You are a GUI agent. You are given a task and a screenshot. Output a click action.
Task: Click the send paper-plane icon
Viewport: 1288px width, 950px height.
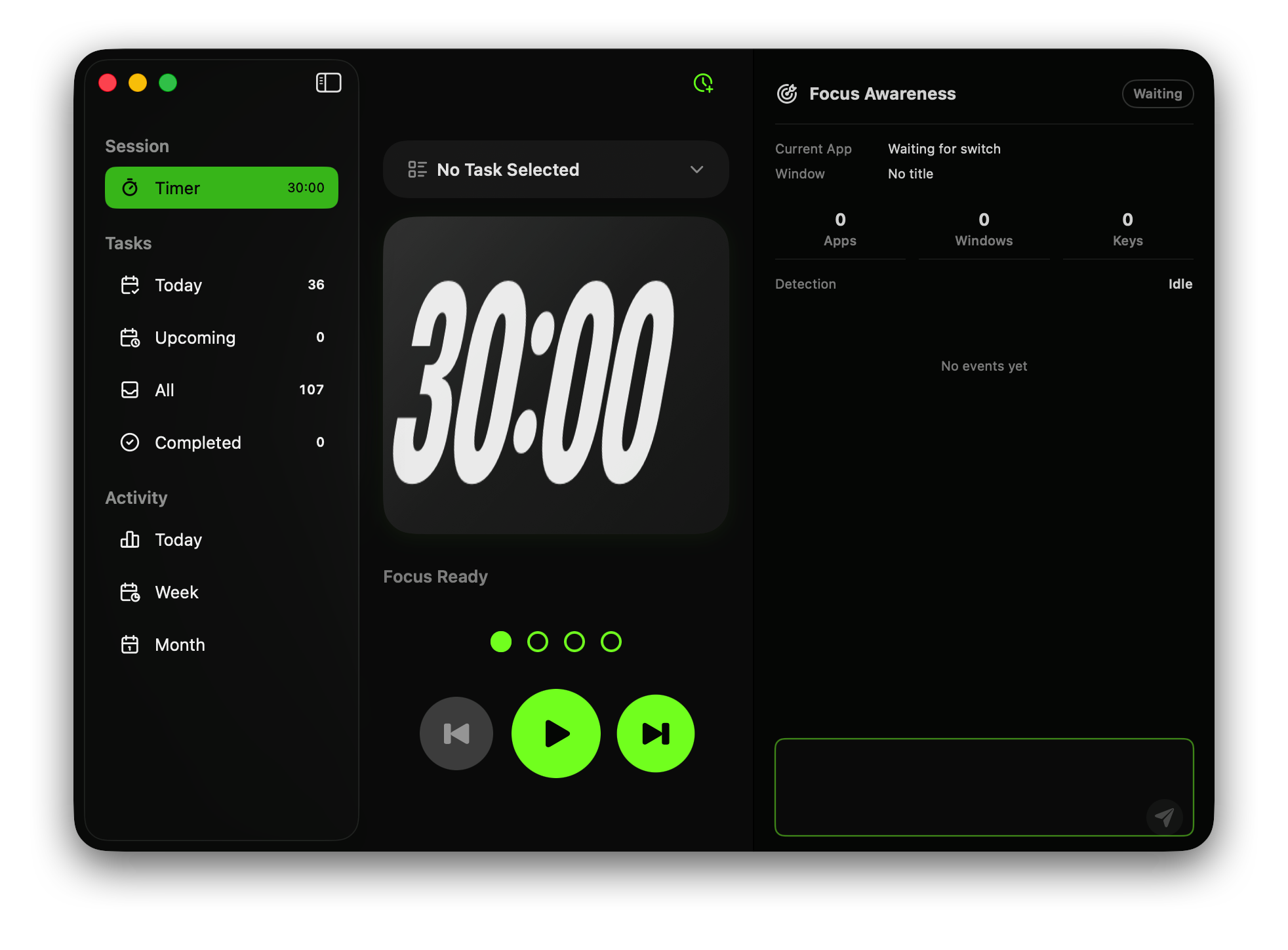click(1165, 817)
